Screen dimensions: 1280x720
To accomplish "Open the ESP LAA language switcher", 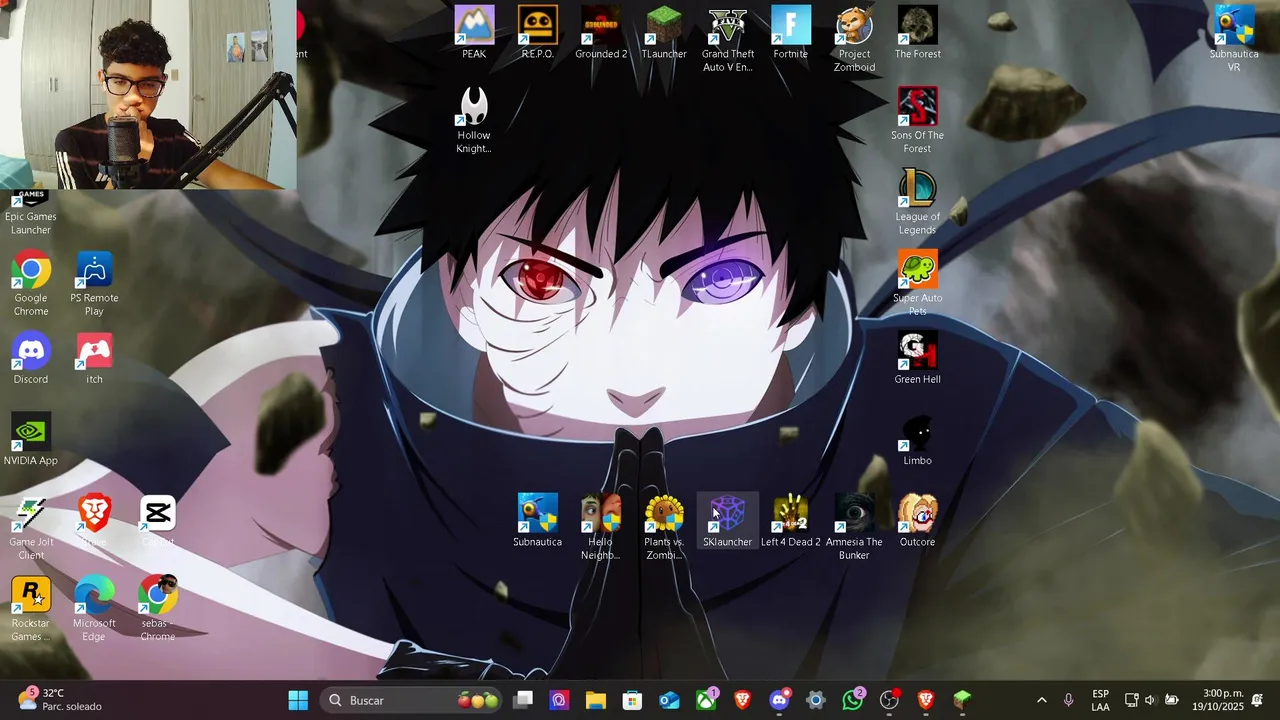I will point(1100,700).
